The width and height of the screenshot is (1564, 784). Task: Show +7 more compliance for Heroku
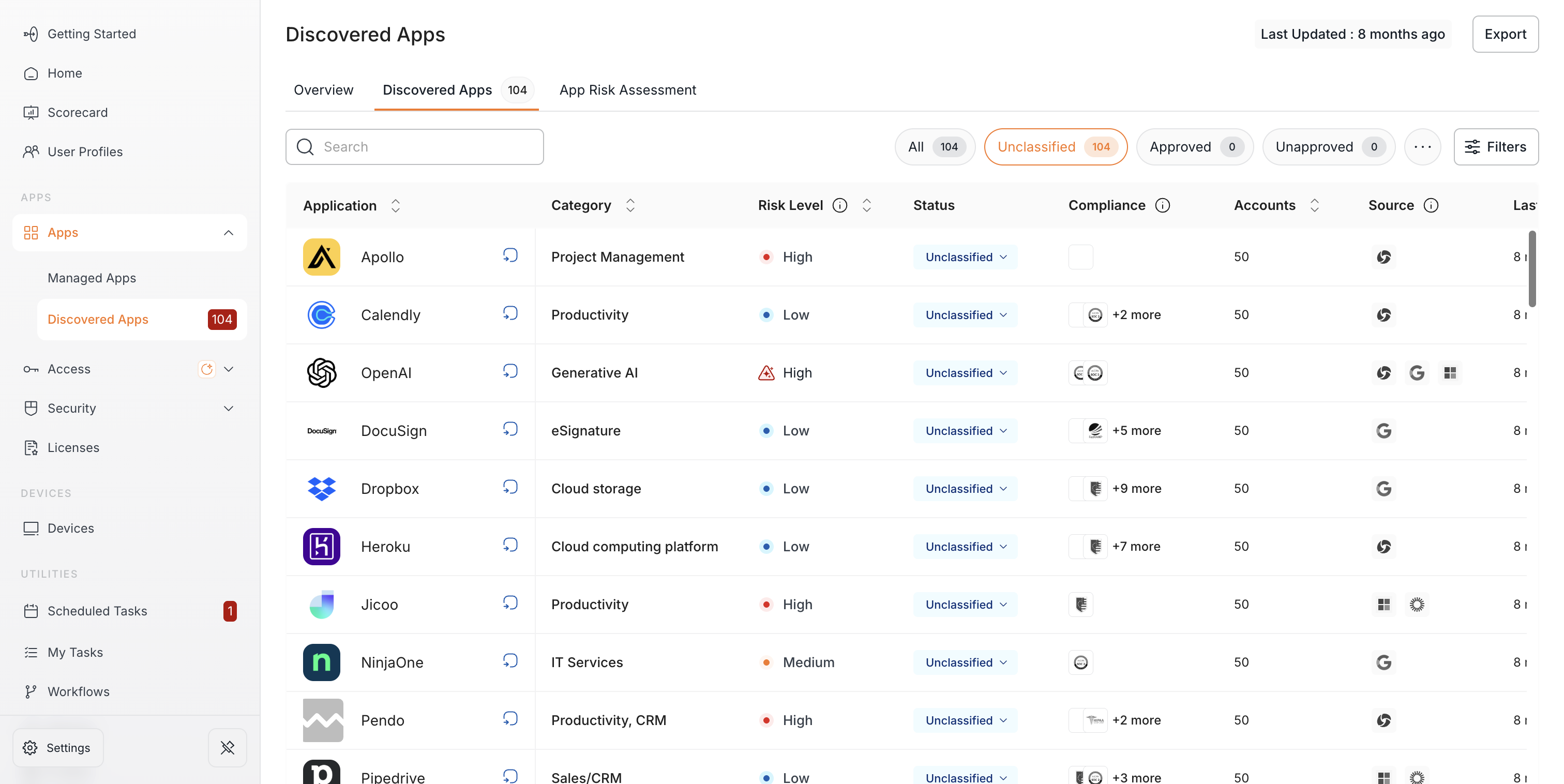tap(1136, 547)
